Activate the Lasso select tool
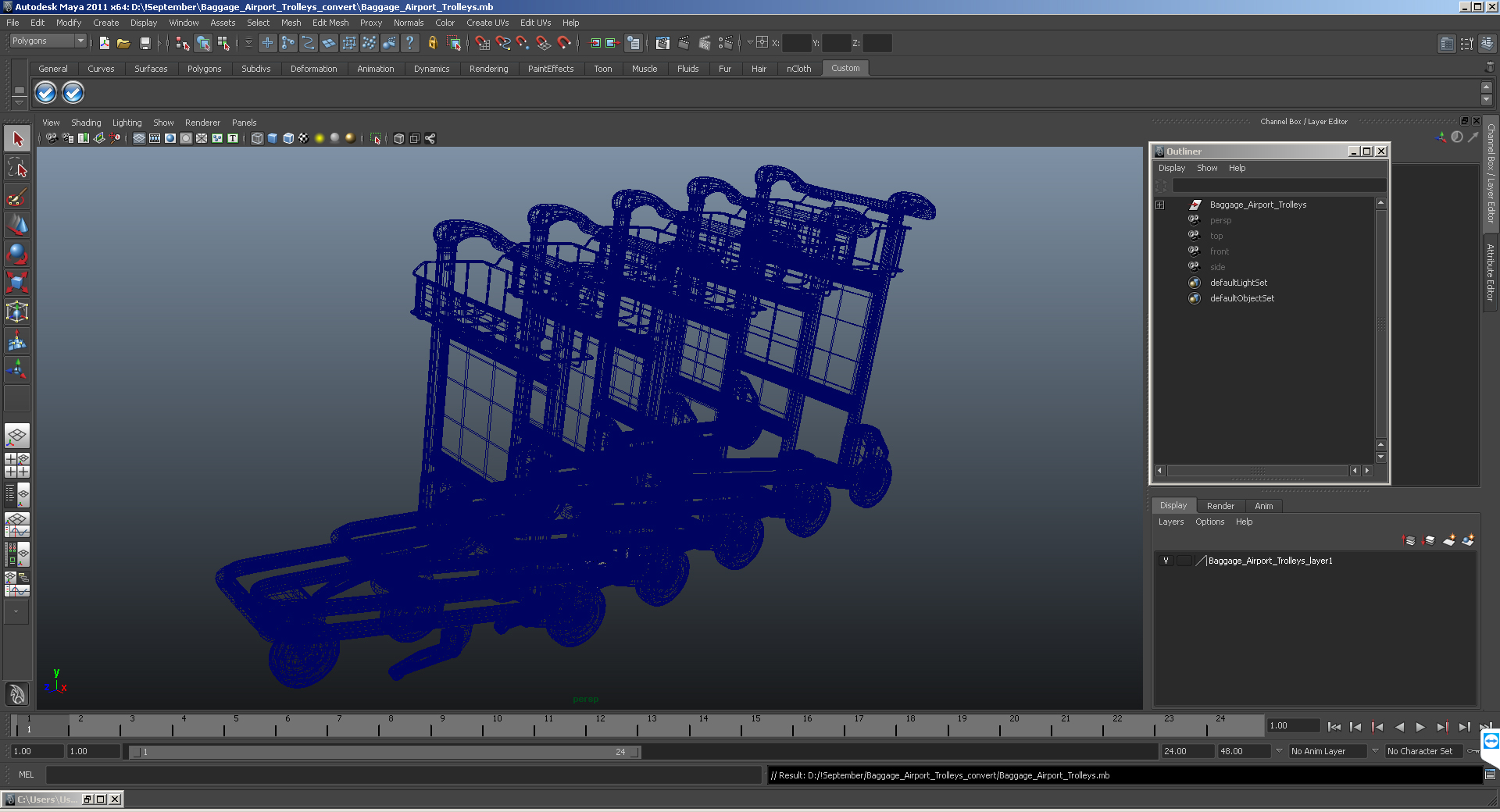The image size is (1500, 812). [17, 167]
